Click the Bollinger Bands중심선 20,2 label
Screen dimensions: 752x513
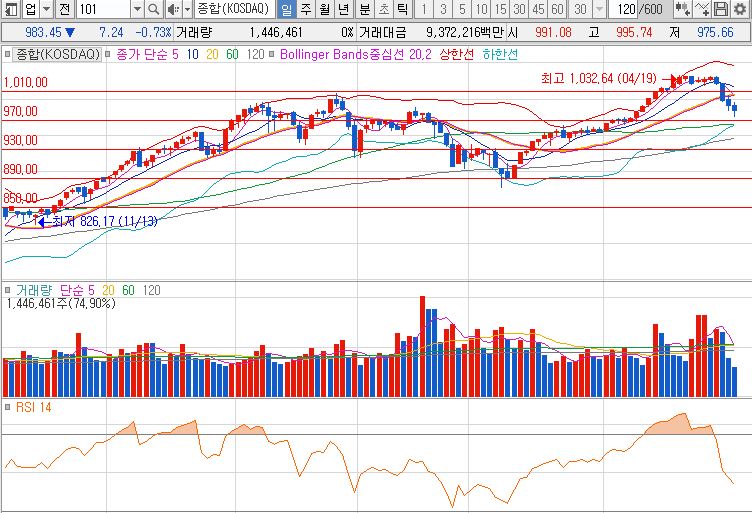(356, 54)
